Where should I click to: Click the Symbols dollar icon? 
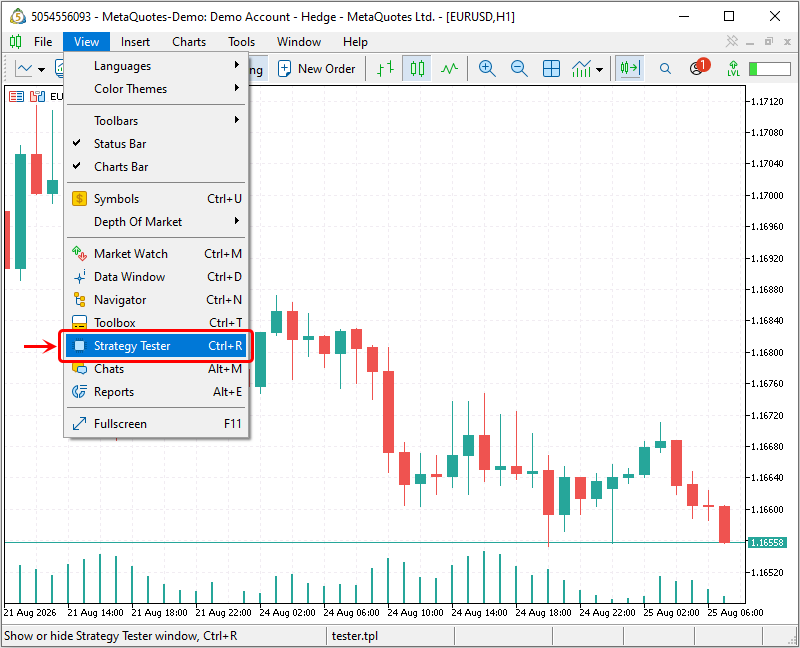[x=80, y=198]
